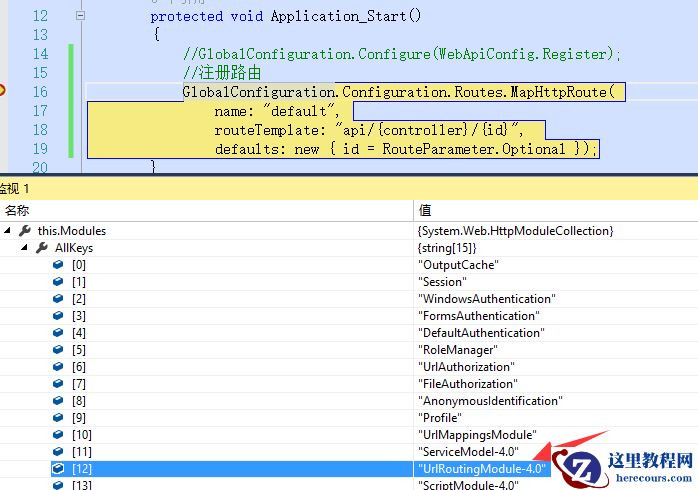
Task: Select watch row [7]
Action: point(349,384)
